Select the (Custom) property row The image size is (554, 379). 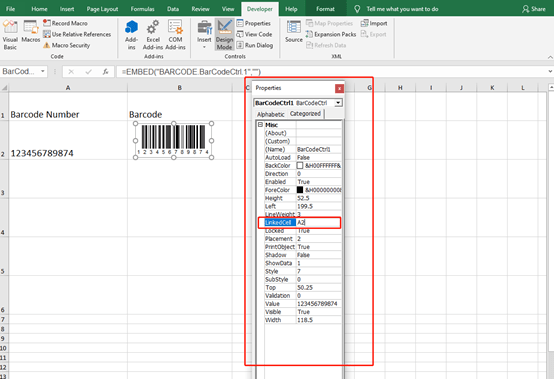tap(303, 141)
